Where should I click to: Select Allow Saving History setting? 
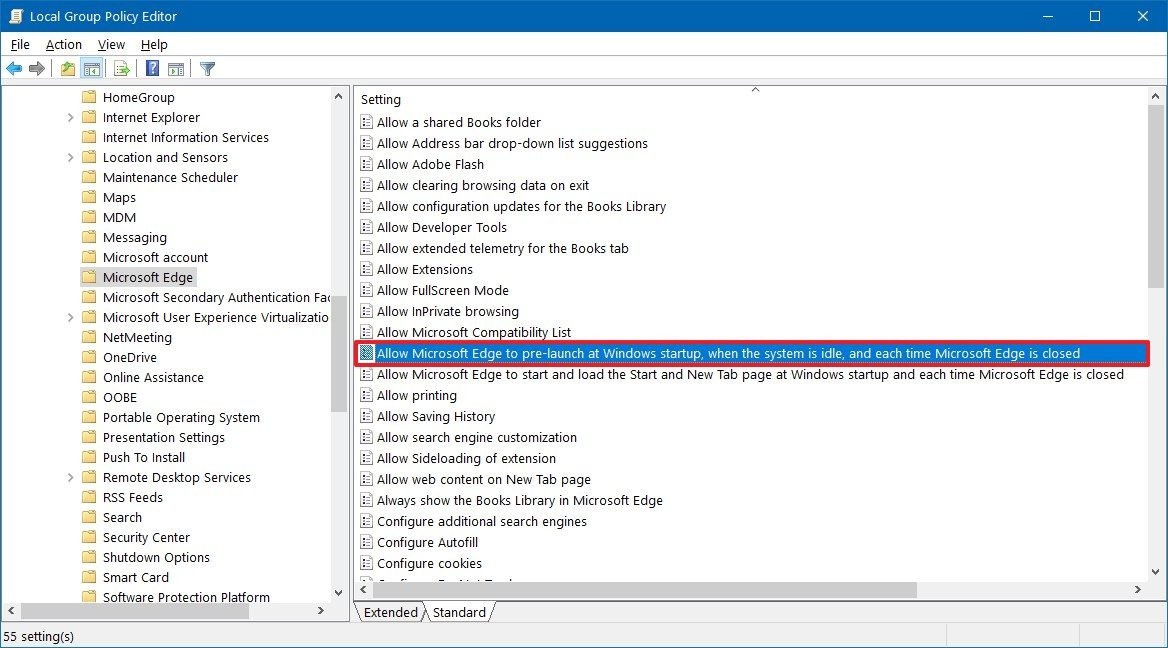click(x=436, y=416)
